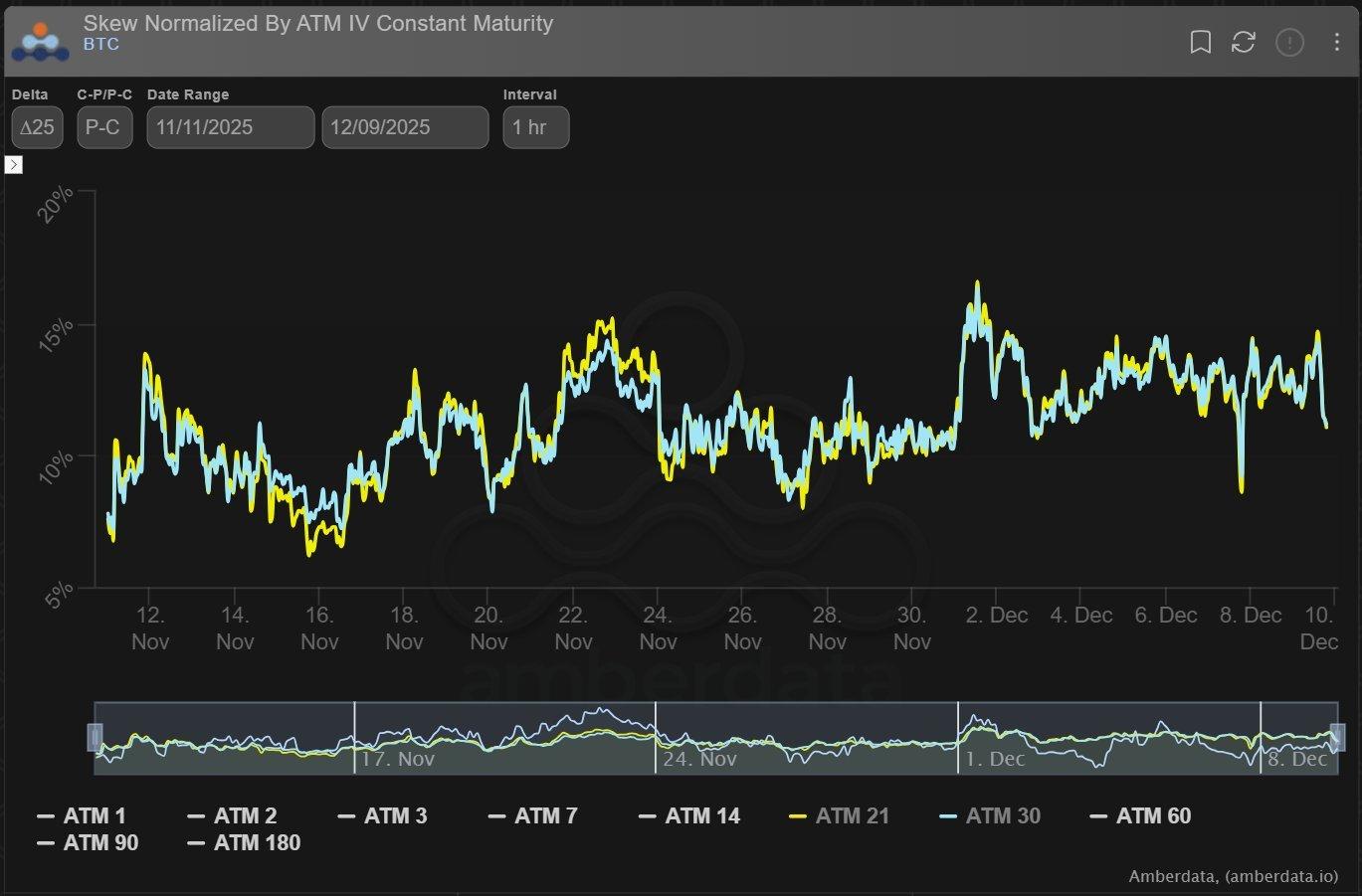Expand the side panel arrow icon
This screenshot has width=1362, height=896.
click(x=14, y=165)
